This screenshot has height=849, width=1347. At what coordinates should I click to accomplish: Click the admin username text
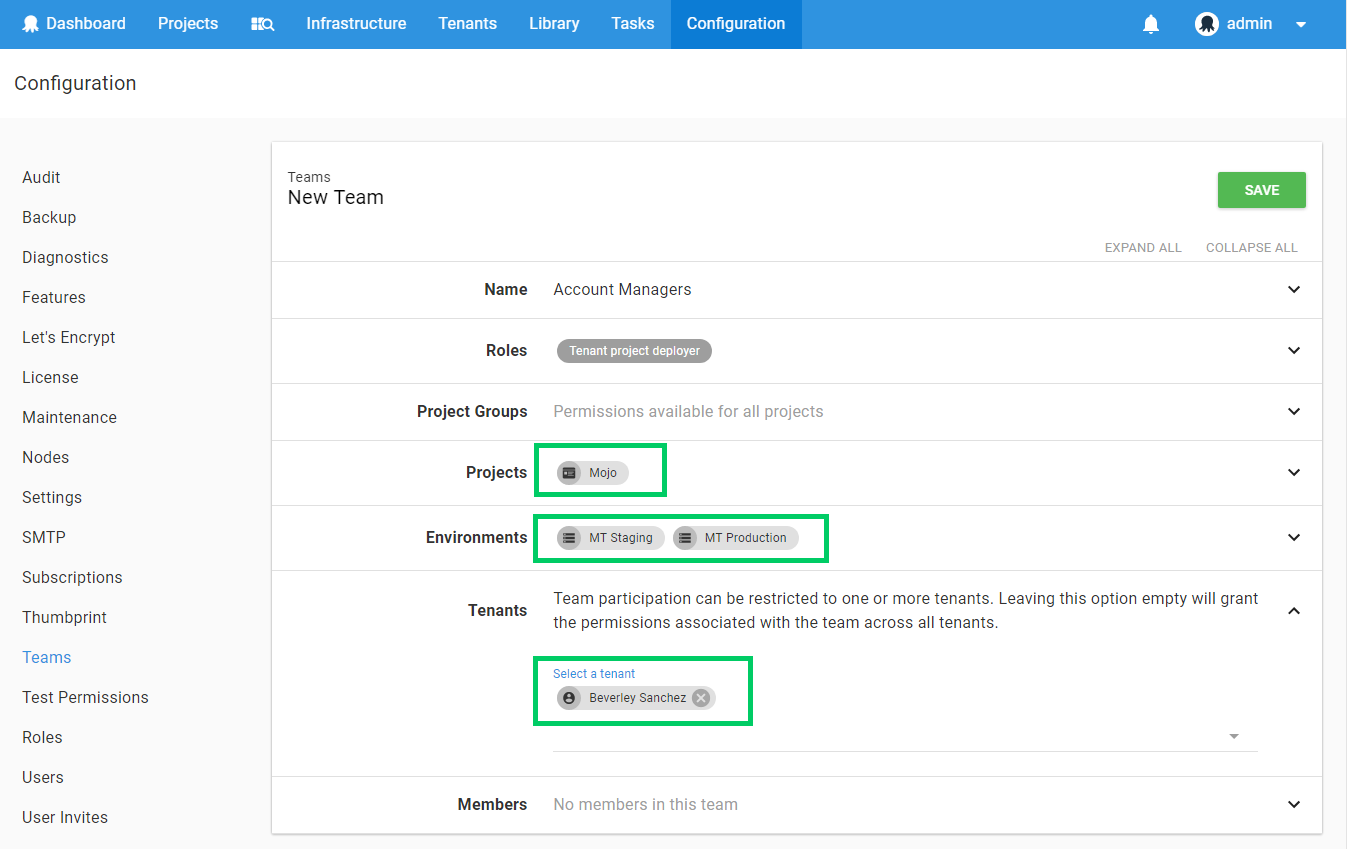(1249, 24)
